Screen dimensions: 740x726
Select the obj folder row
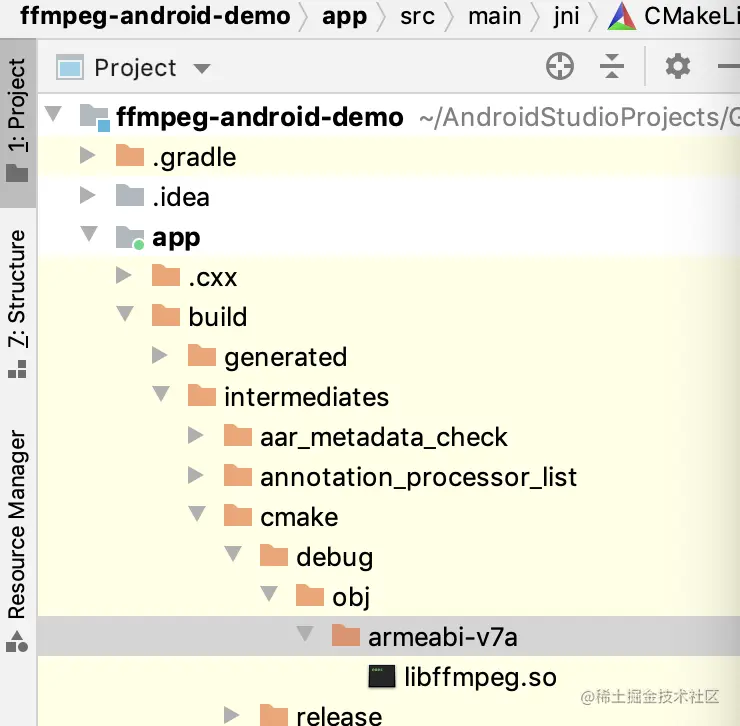[x=388, y=597]
